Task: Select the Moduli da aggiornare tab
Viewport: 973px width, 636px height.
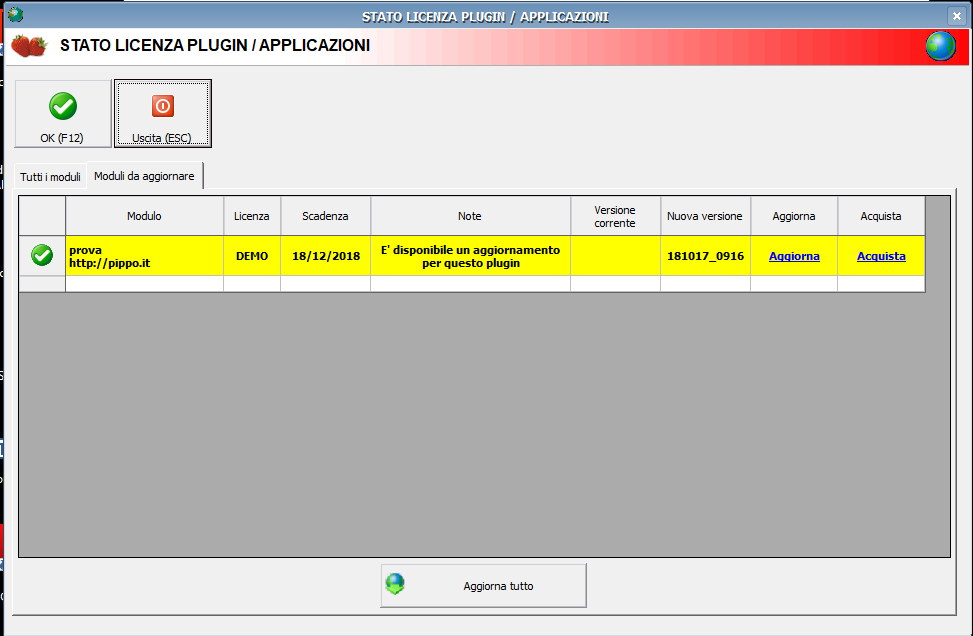Action: [x=145, y=176]
